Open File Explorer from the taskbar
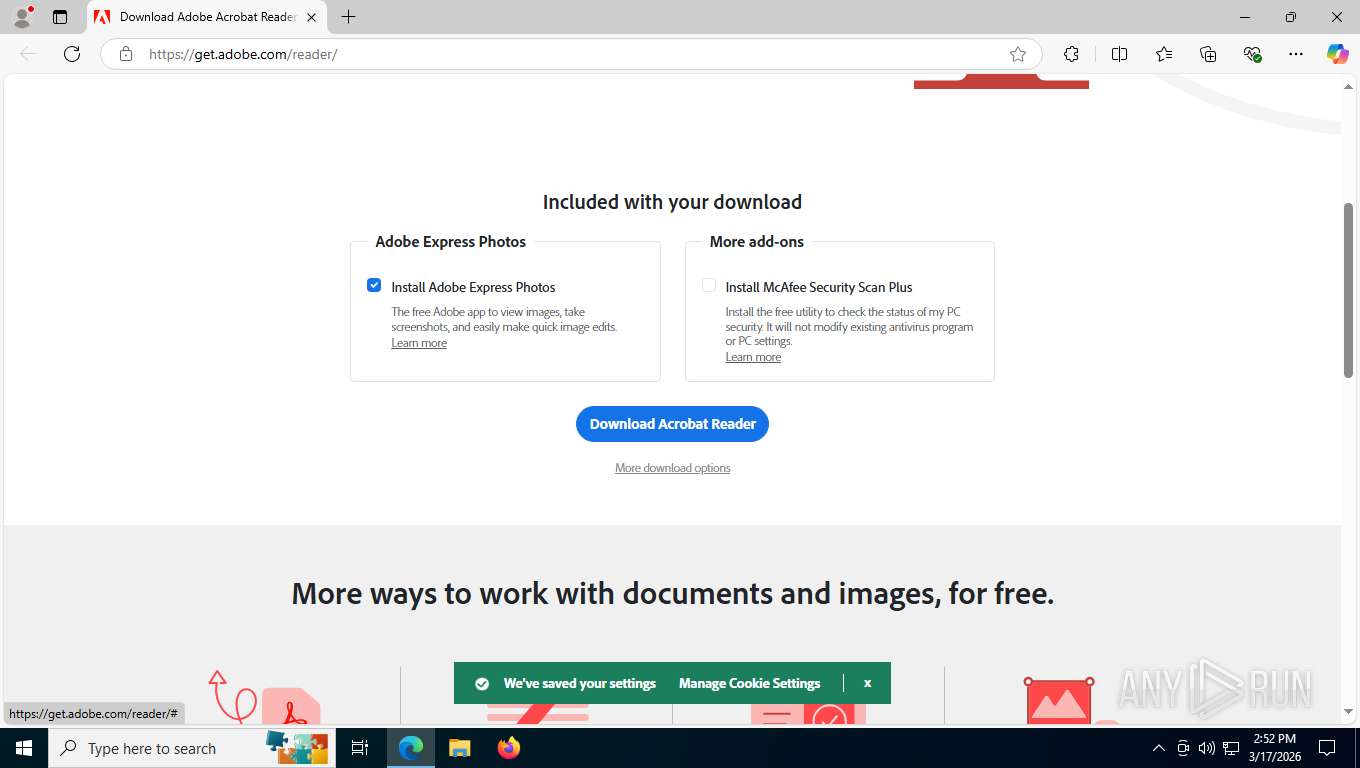This screenshot has height=768, width=1360. (459, 748)
